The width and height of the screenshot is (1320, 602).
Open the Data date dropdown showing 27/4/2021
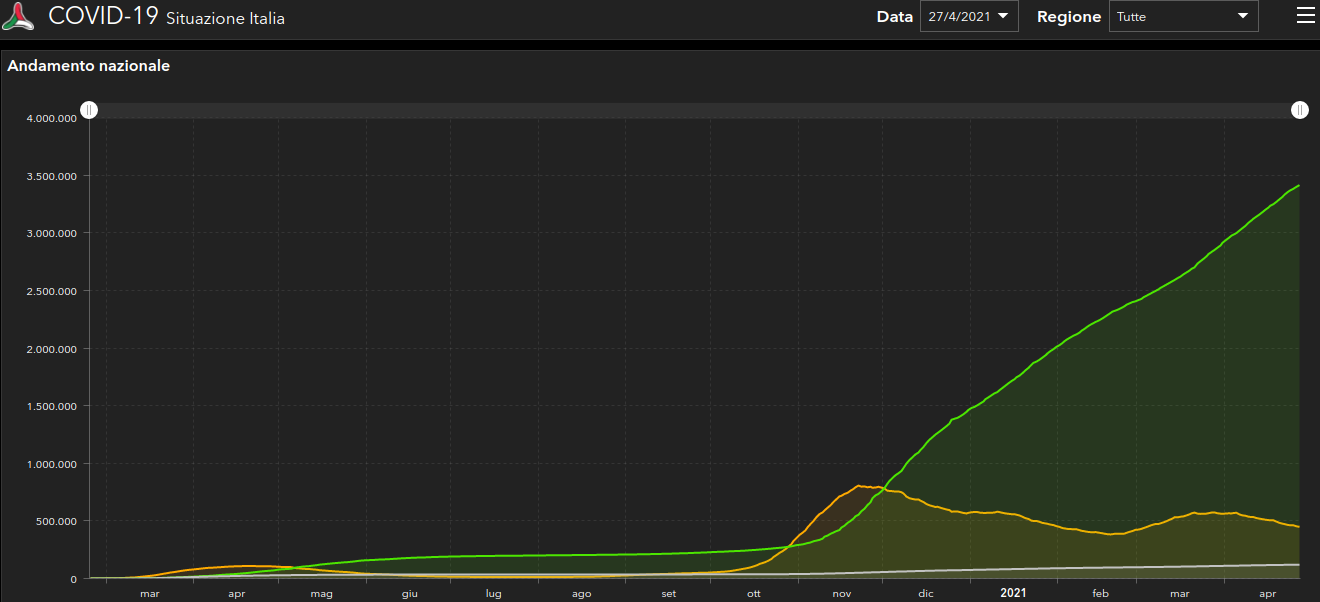968,16
